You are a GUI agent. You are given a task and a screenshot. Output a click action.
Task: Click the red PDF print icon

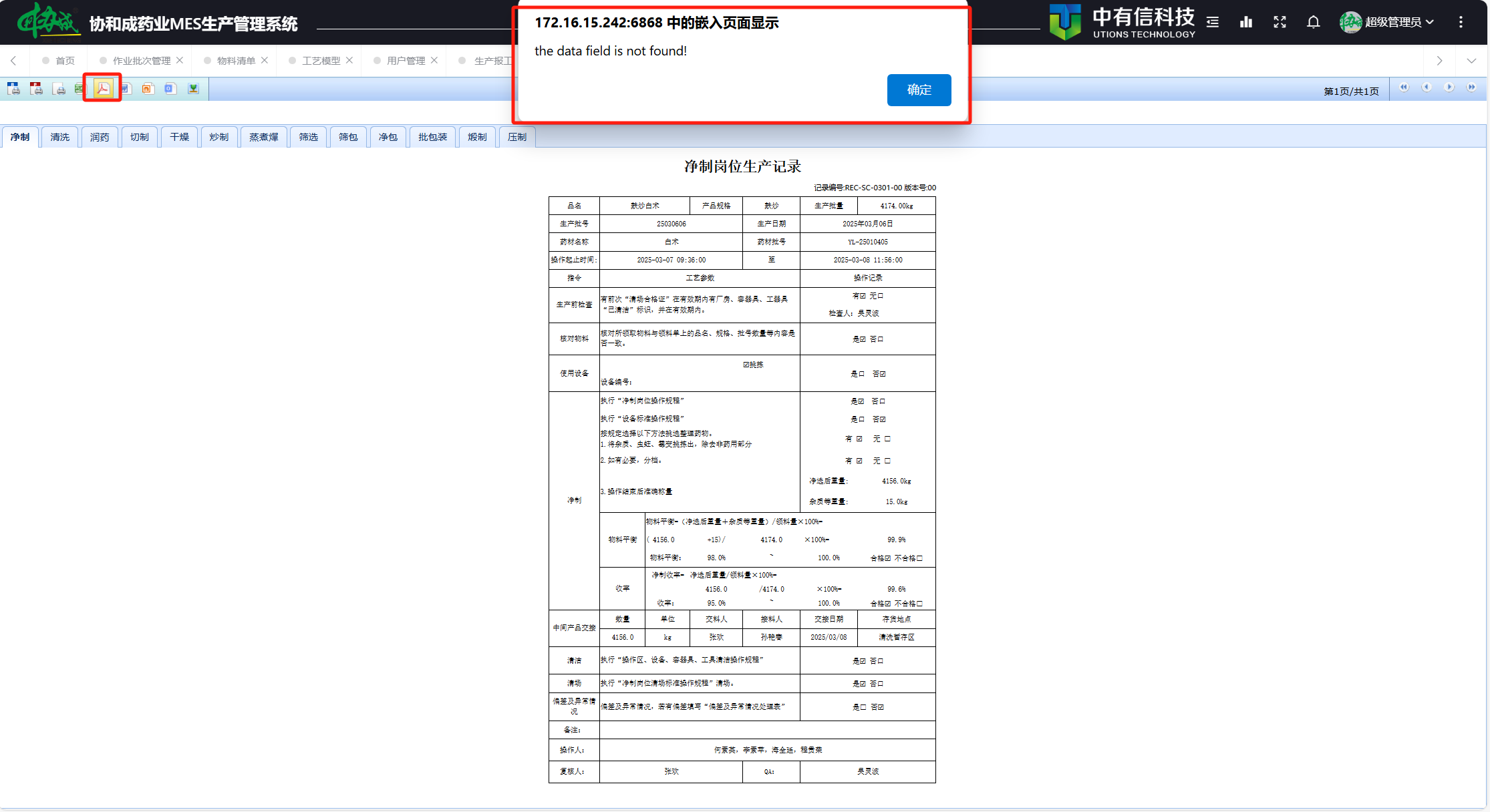click(x=36, y=88)
